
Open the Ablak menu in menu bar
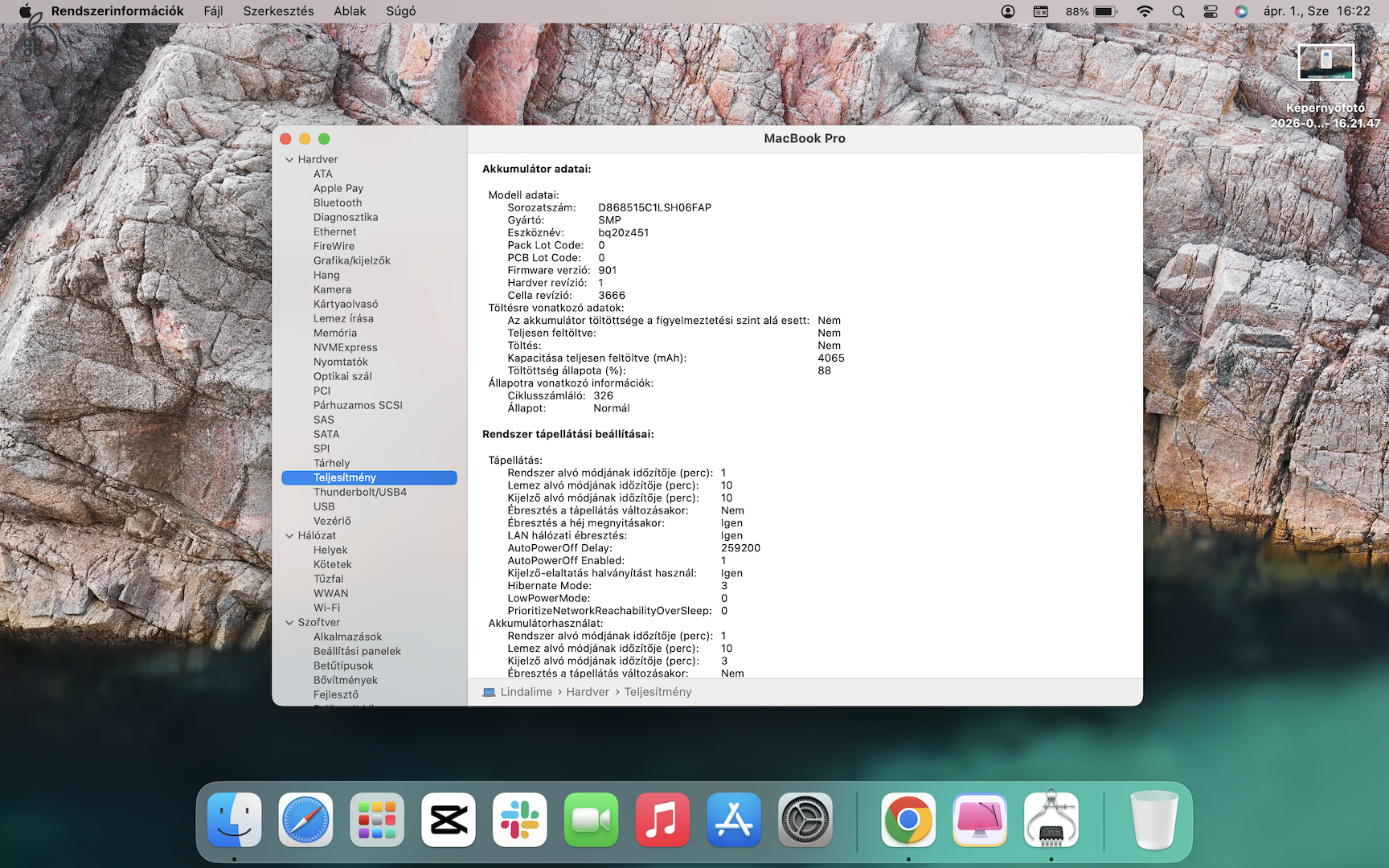350,11
